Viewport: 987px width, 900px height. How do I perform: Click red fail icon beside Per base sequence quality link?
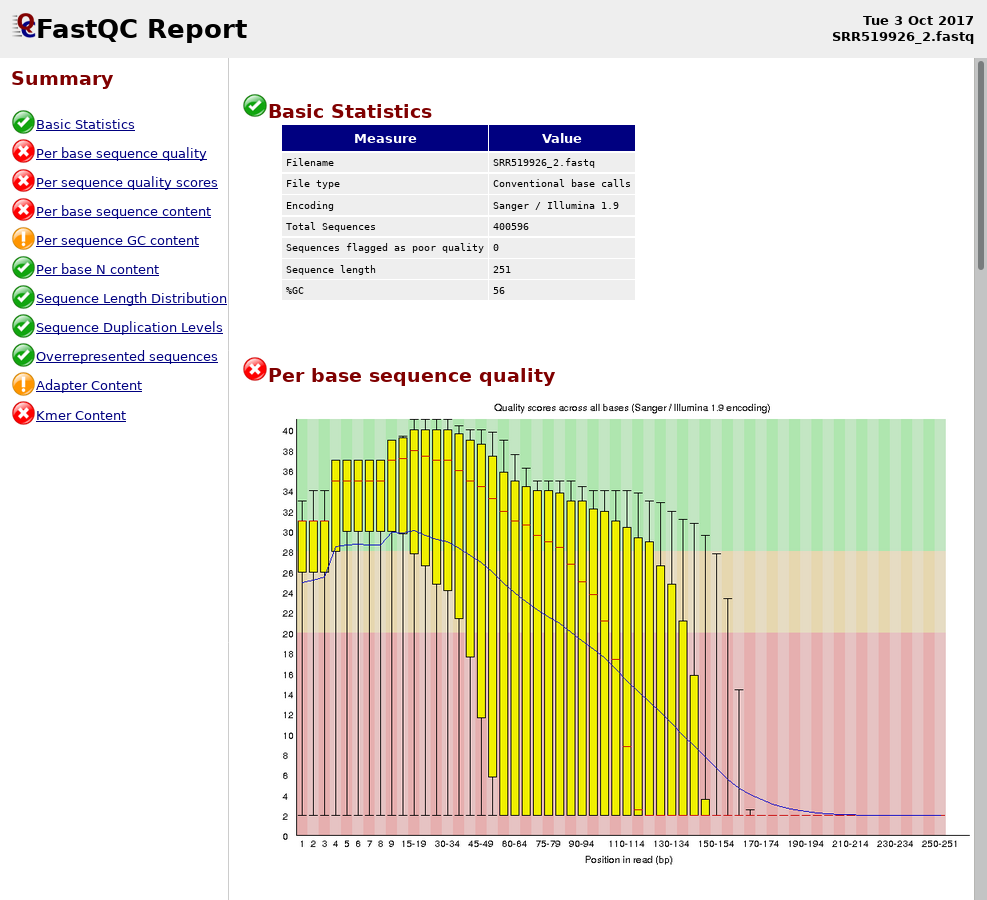(x=23, y=152)
